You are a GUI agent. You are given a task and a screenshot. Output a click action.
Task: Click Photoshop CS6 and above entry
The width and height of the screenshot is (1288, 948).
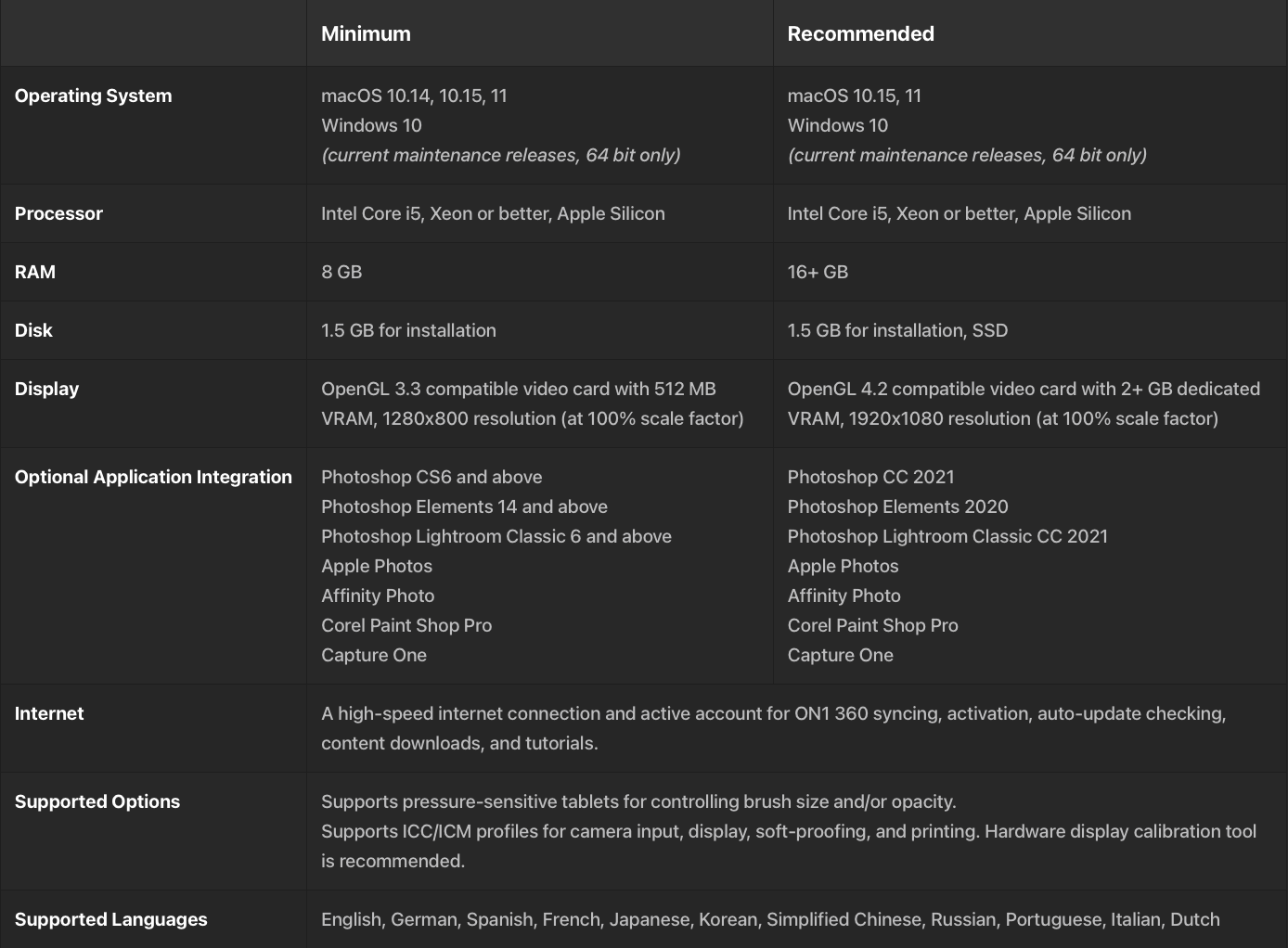coord(431,477)
